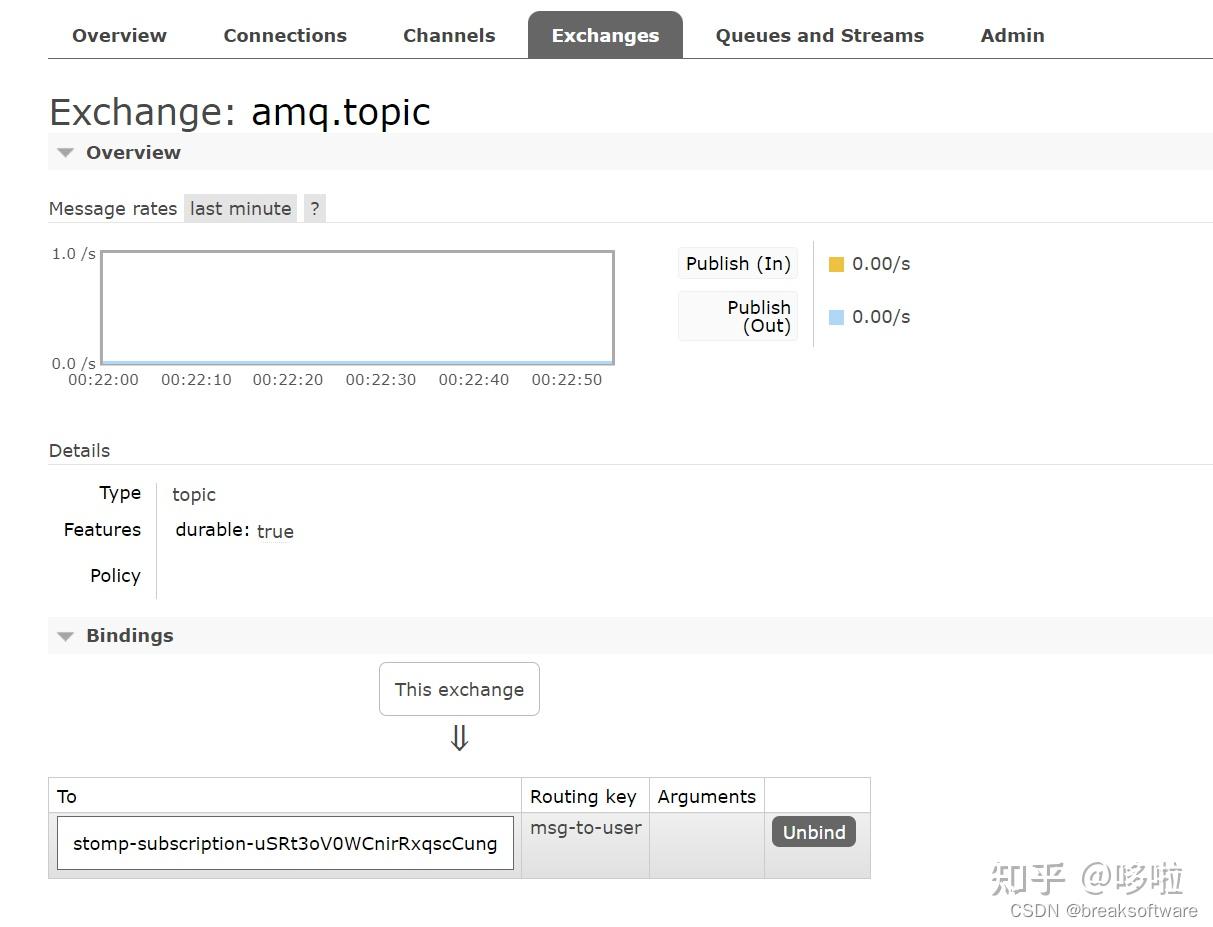Open the Admin tab
Screen dimensions: 1213x927
(x=1012, y=35)
